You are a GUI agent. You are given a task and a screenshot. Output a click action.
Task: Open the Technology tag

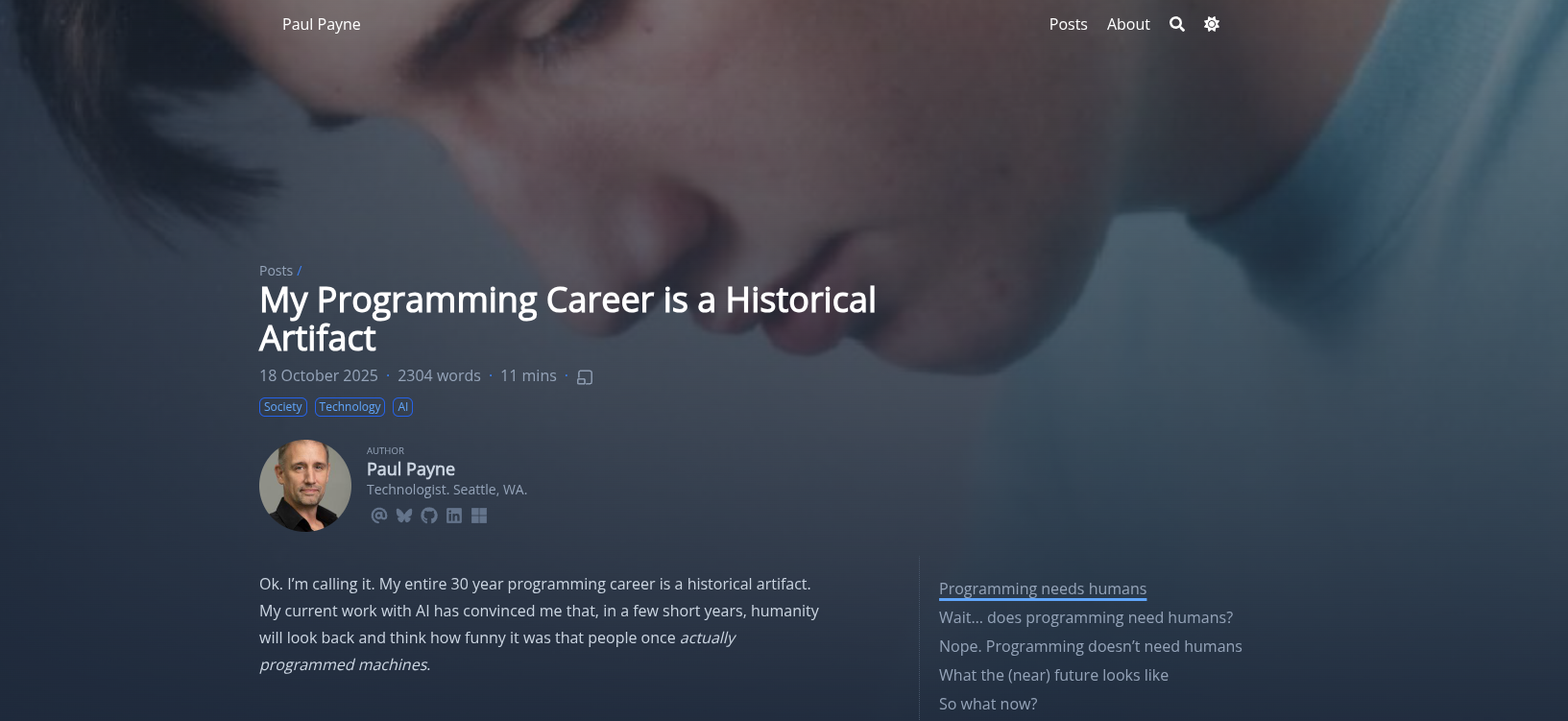(350, 407)
